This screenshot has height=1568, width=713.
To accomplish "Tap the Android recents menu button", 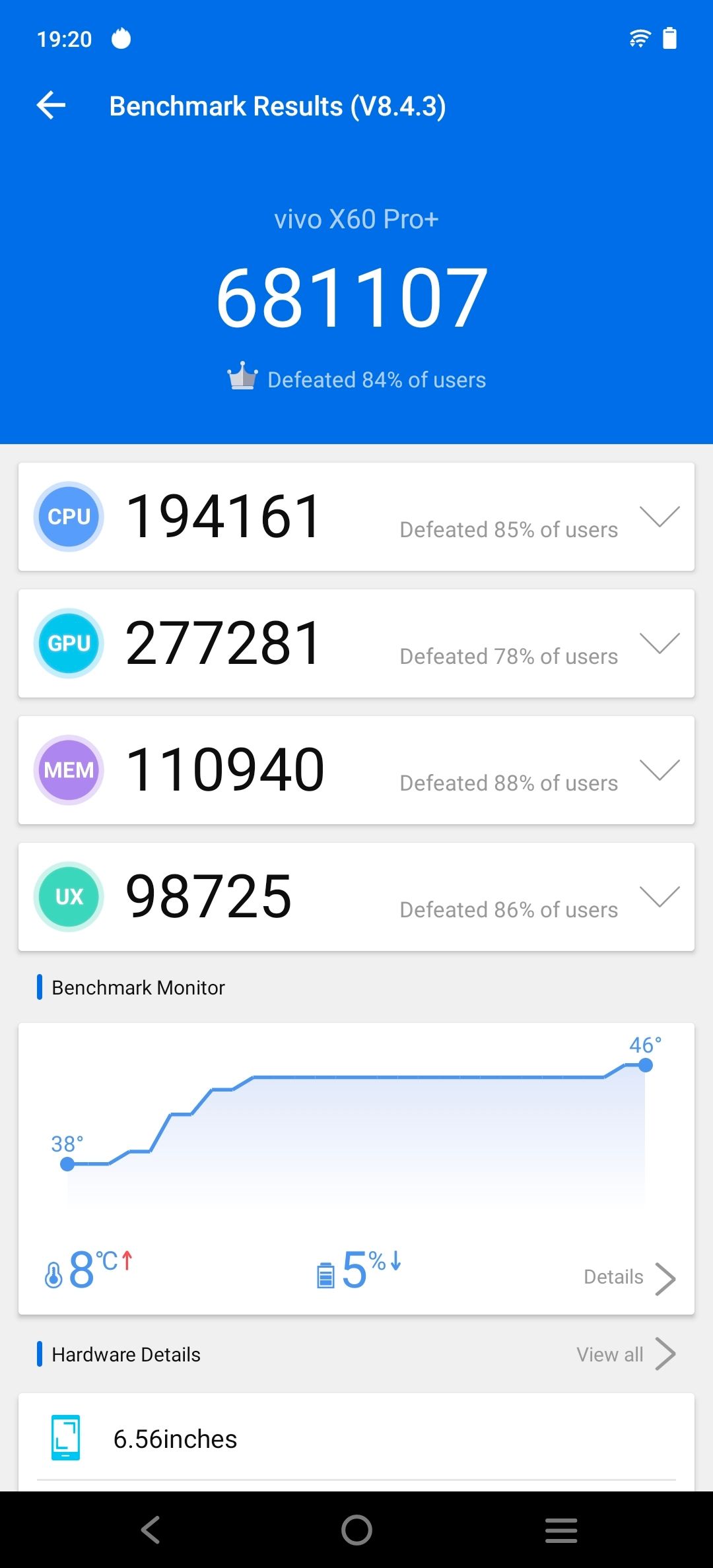I will [x=561, y=1530].
